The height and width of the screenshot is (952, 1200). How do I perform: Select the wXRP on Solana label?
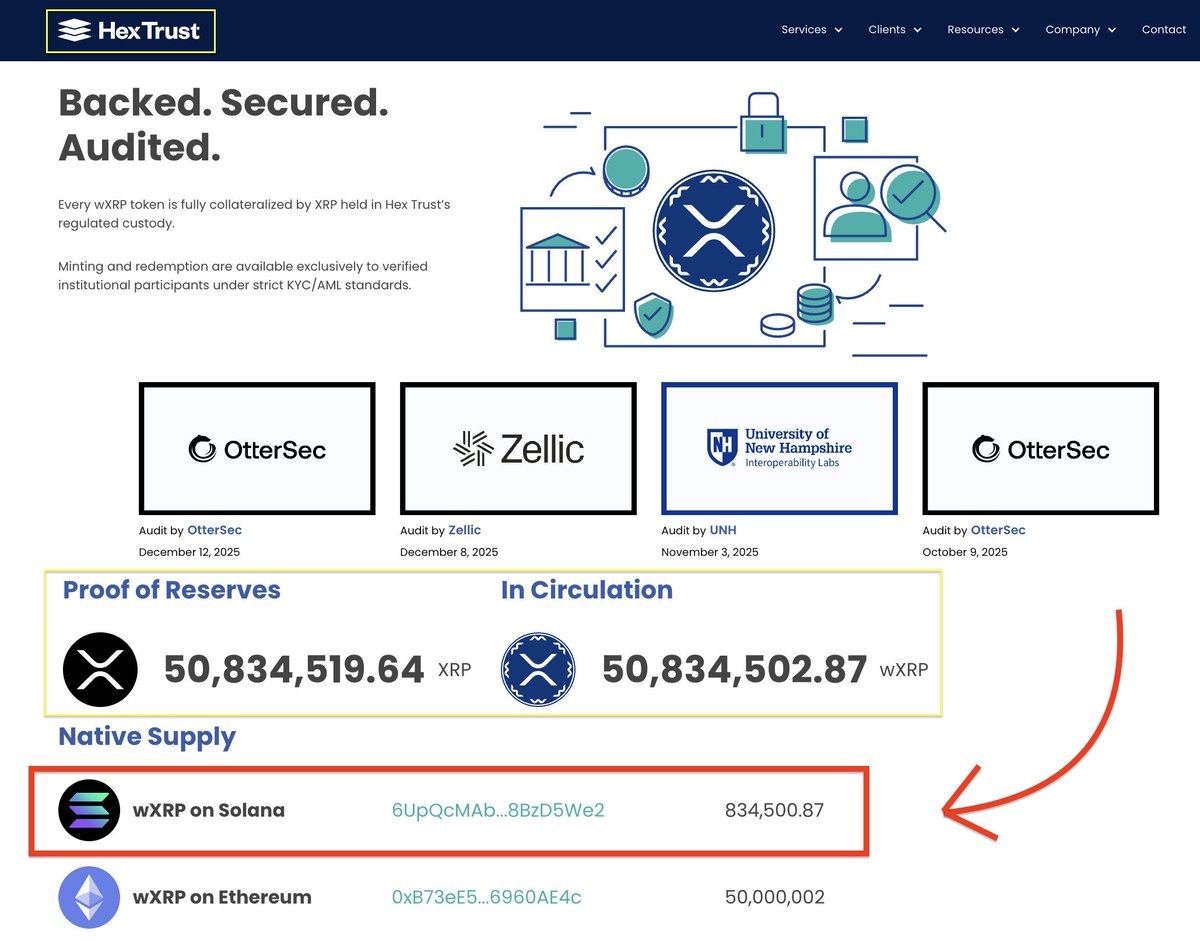[209, 810]
